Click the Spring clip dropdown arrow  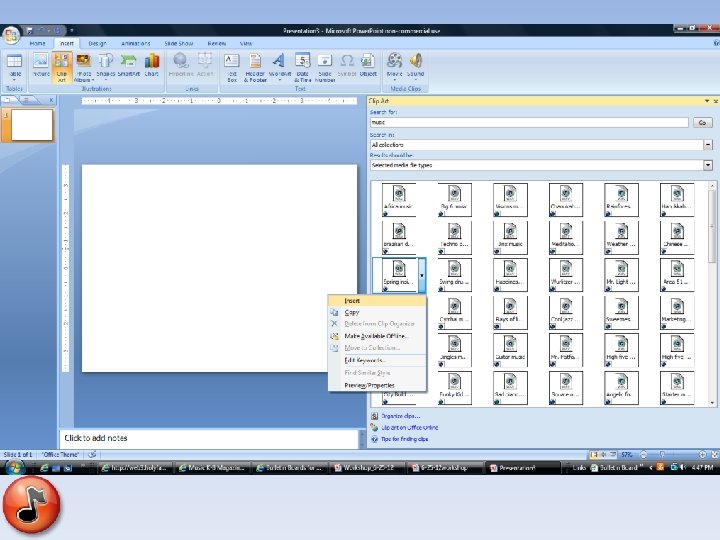[422, 276]
